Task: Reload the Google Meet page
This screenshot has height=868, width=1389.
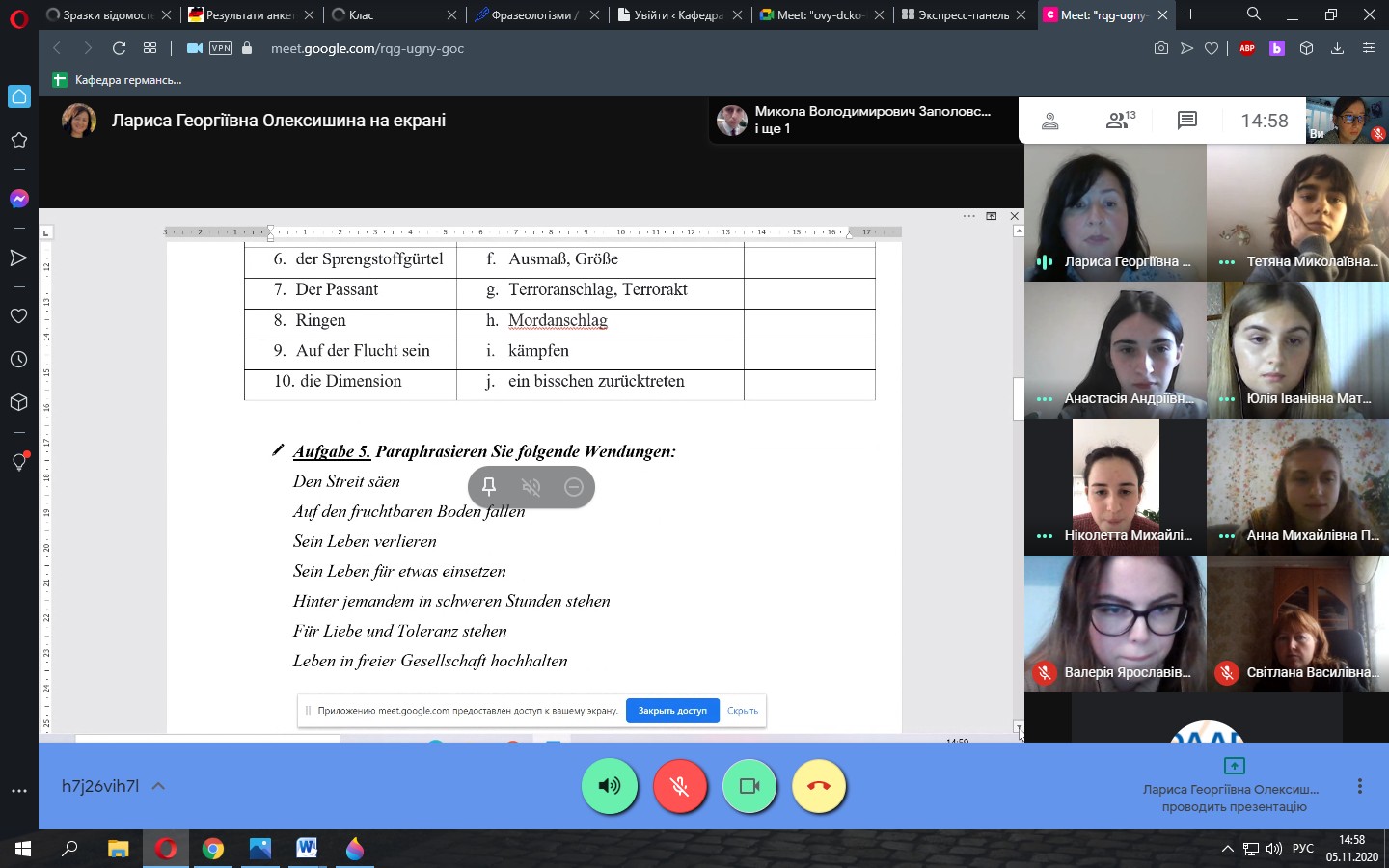Action: [120, 48]
